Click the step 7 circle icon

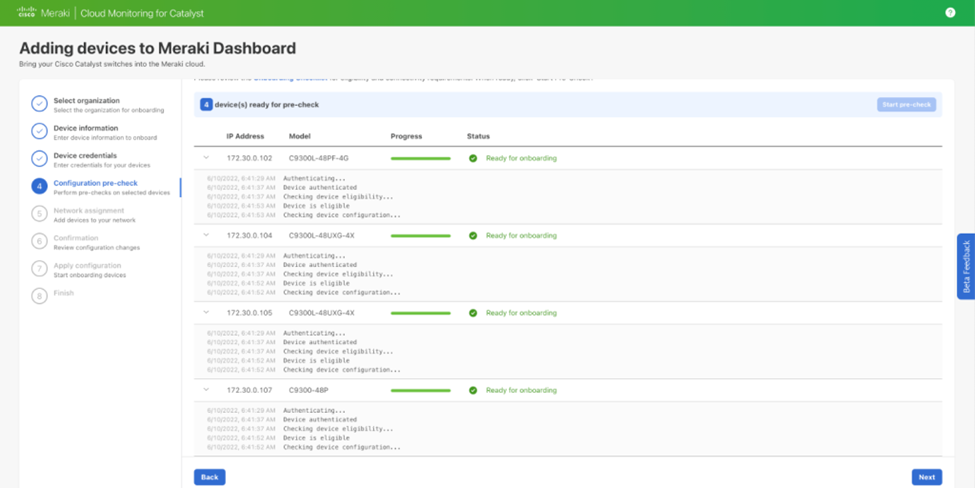[39, 269]
